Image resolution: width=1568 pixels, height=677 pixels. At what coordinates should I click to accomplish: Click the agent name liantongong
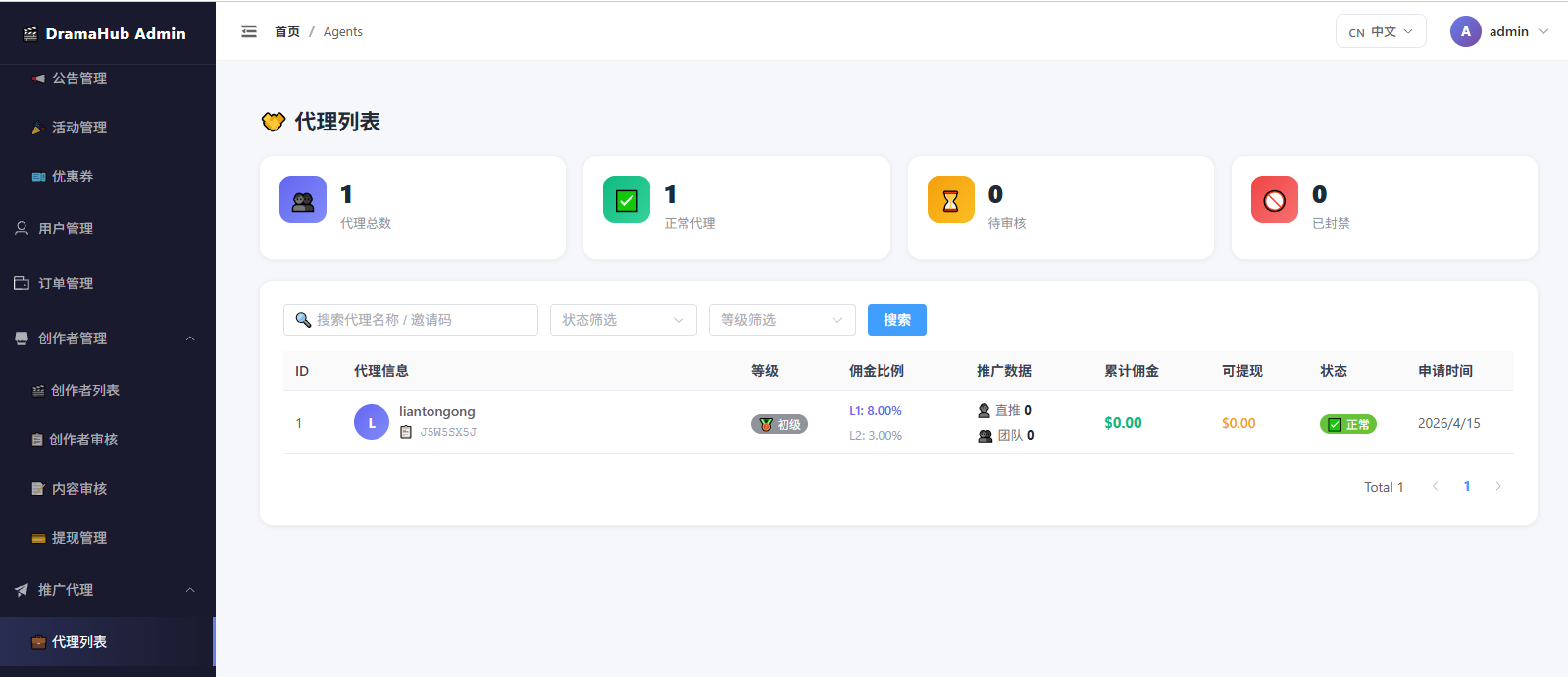pos(437,411)
